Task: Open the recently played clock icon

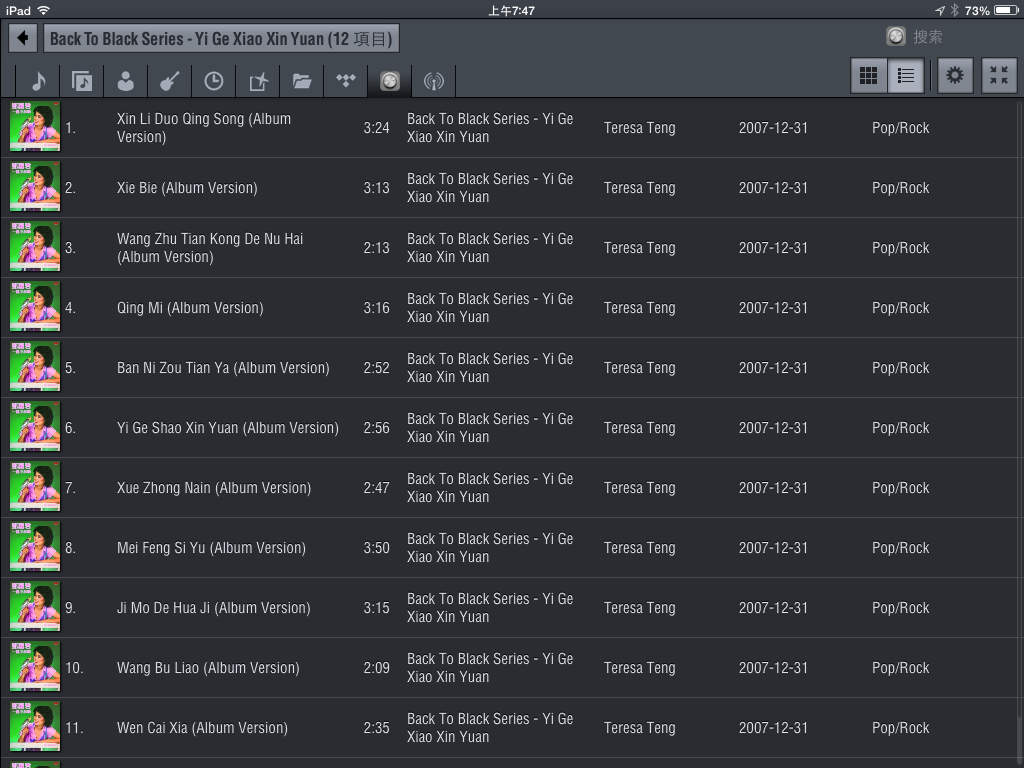Action: pos(213,81)
